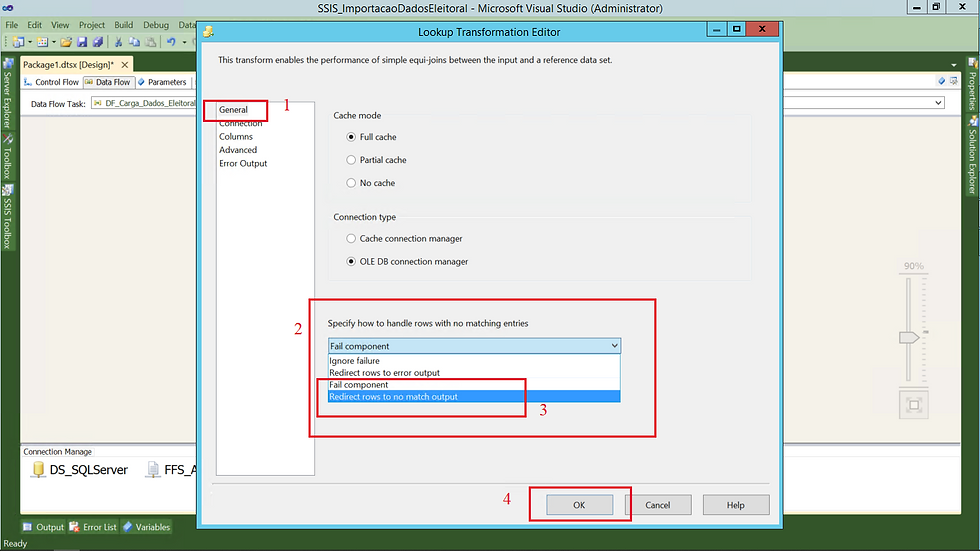Image resolution: width=980 pixels, height=551 pixels.
Task: Expand the New Project dropdown arrow
Action: tap(30, 42)
